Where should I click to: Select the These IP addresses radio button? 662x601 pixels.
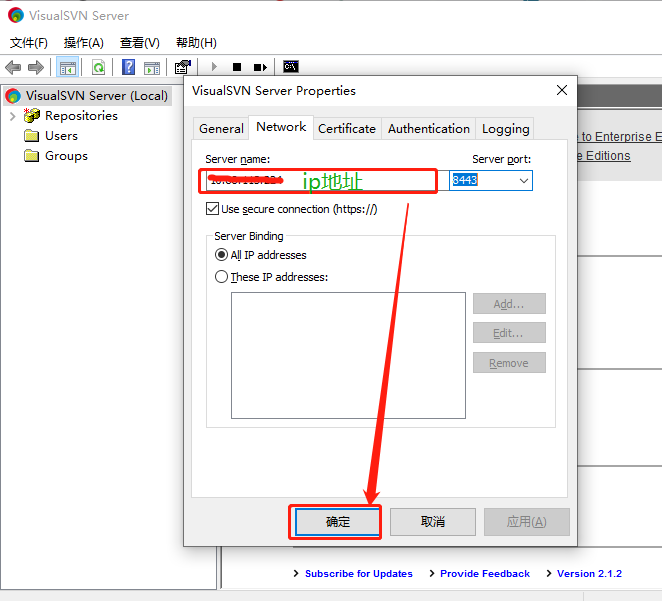tap(221, 277)
